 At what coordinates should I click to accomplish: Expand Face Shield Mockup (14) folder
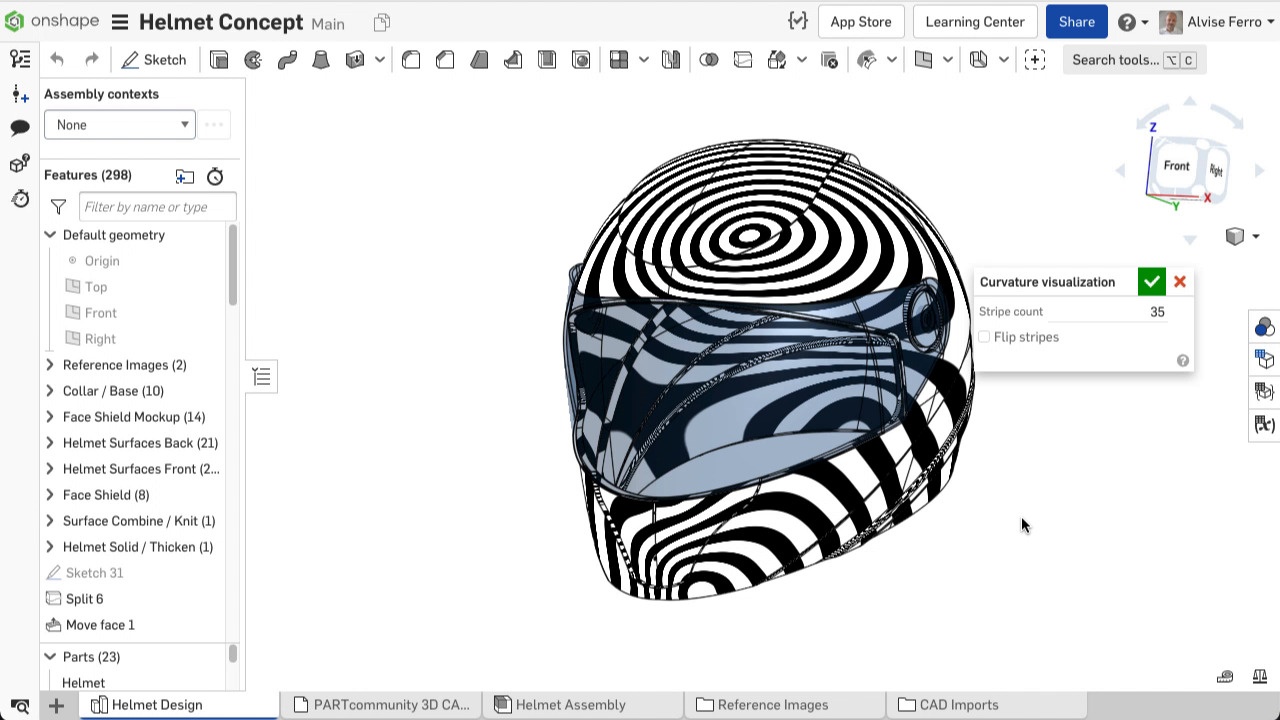tap(50, 417)
